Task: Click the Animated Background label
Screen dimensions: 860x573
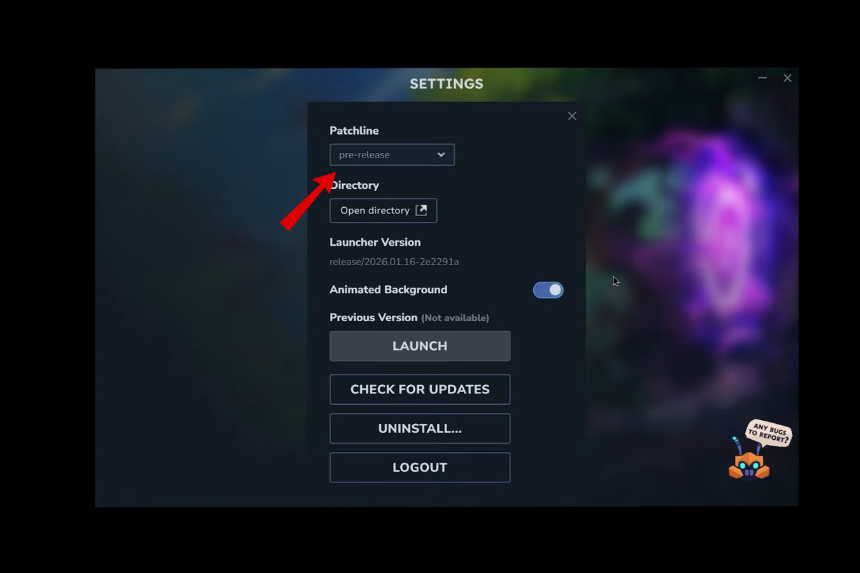Action: pyautogui.click(x=388, y=290)
